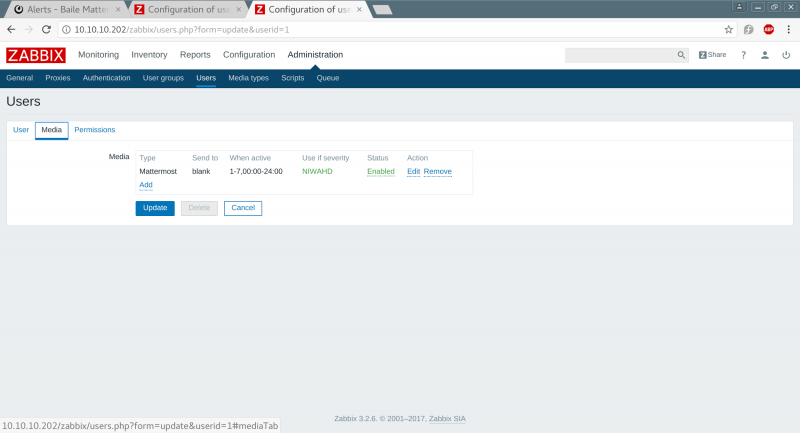The width and height of the screenshot is (800, 433).
Task: Sign out with the power icon
Action: [786, 55]
